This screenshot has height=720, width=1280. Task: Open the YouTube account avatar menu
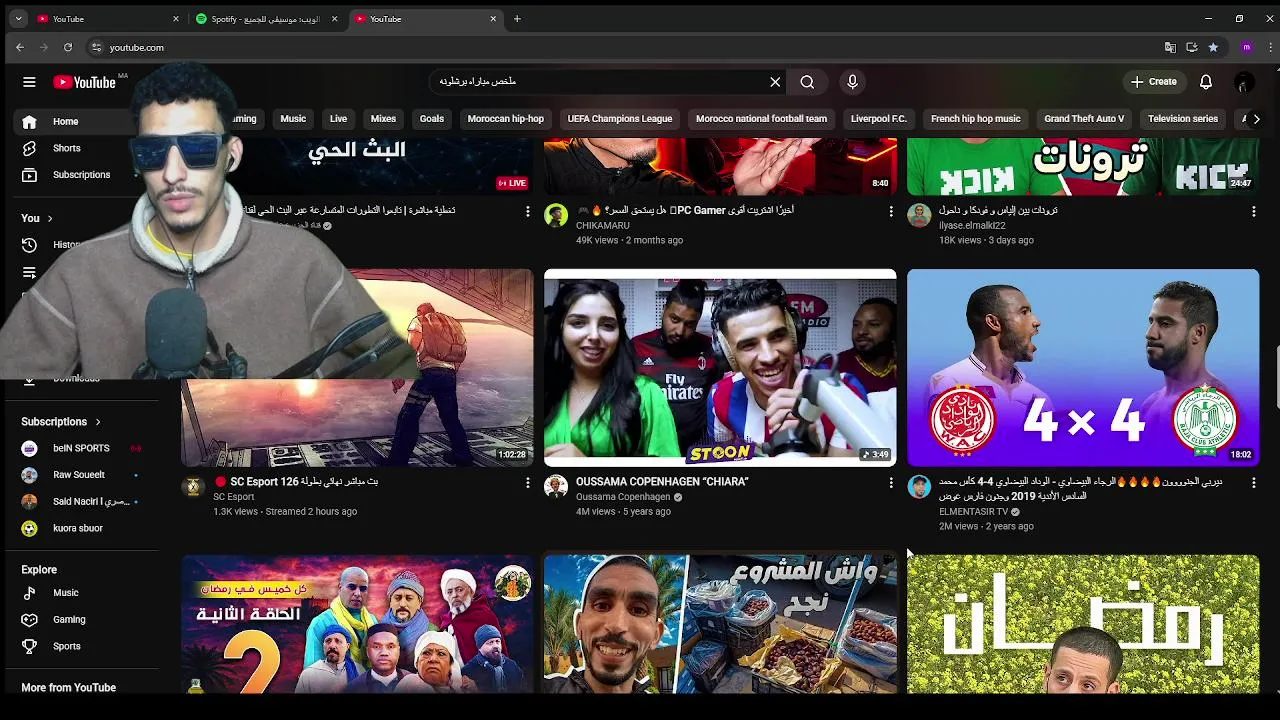pyautogui.click(x=1244, y=82)
